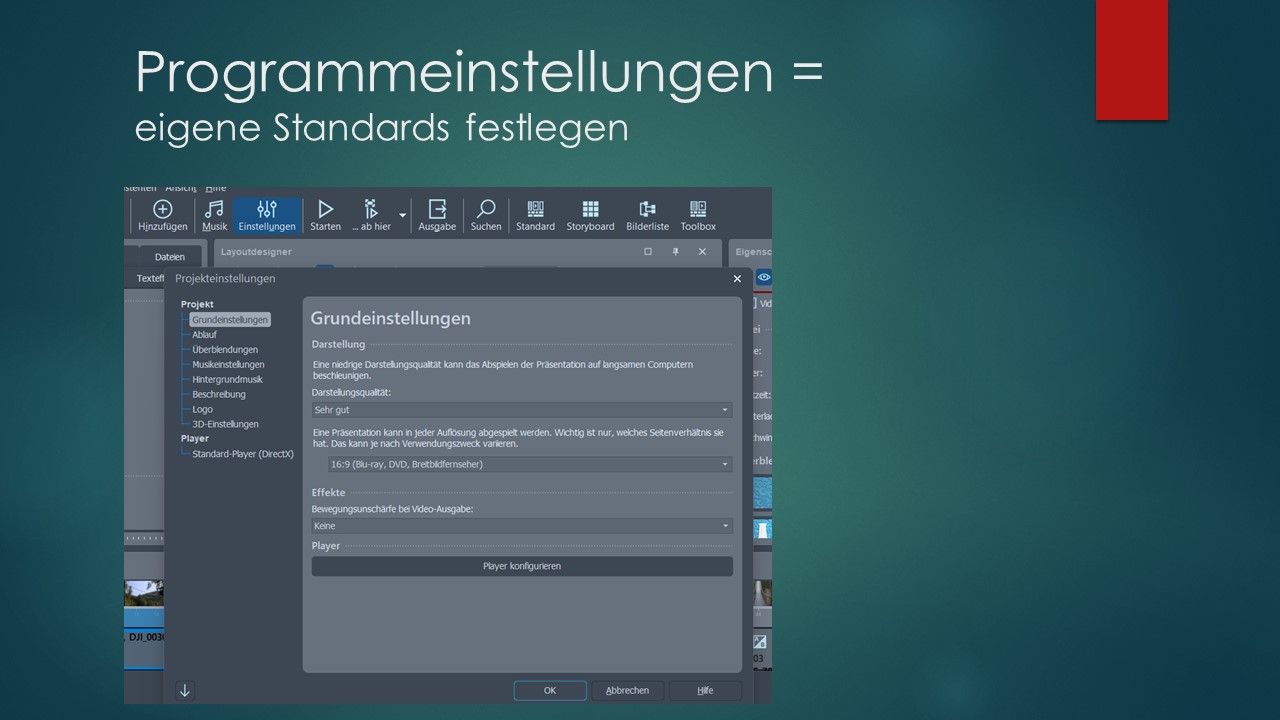
Task: Confirm the dialog with OK
Action: click(x=550, y=690)
